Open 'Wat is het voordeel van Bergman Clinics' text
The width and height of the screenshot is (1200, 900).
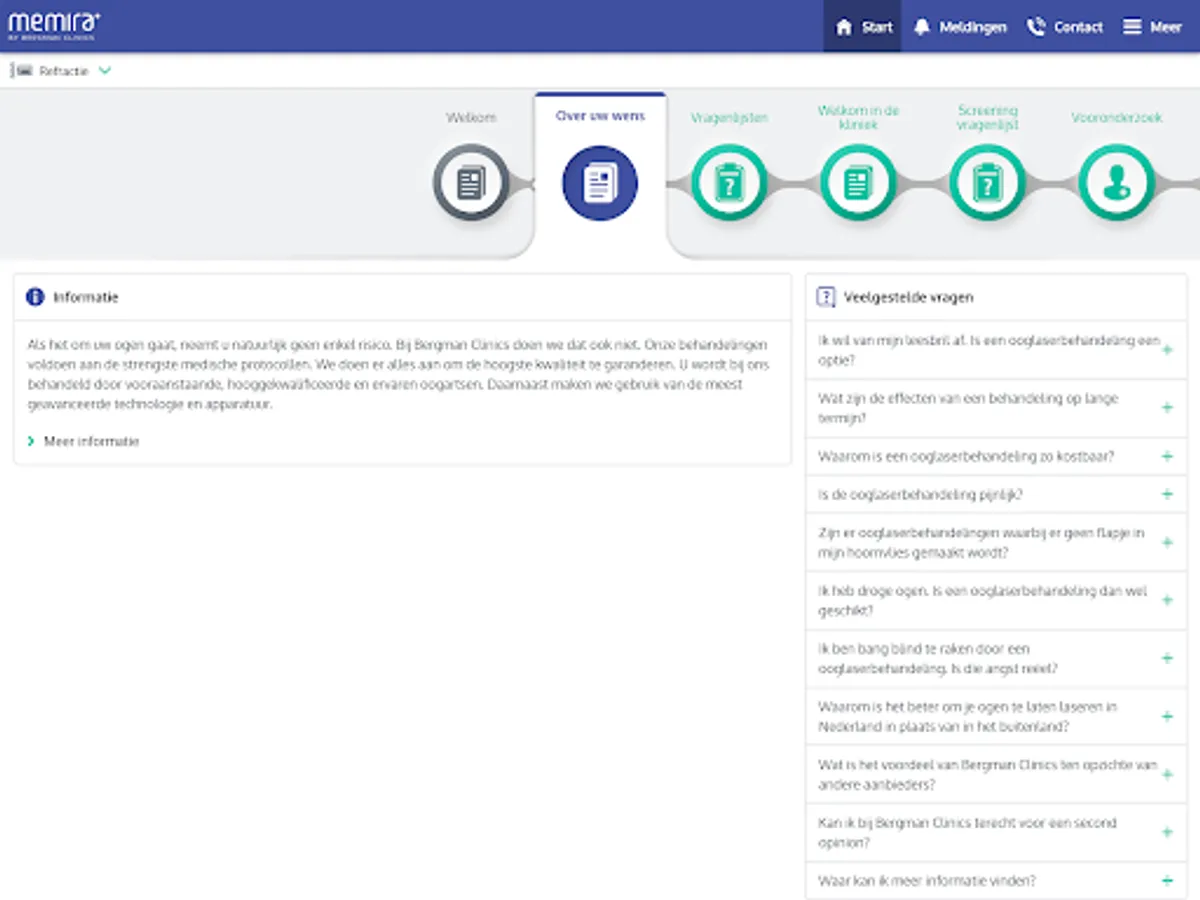coord(987,775)
